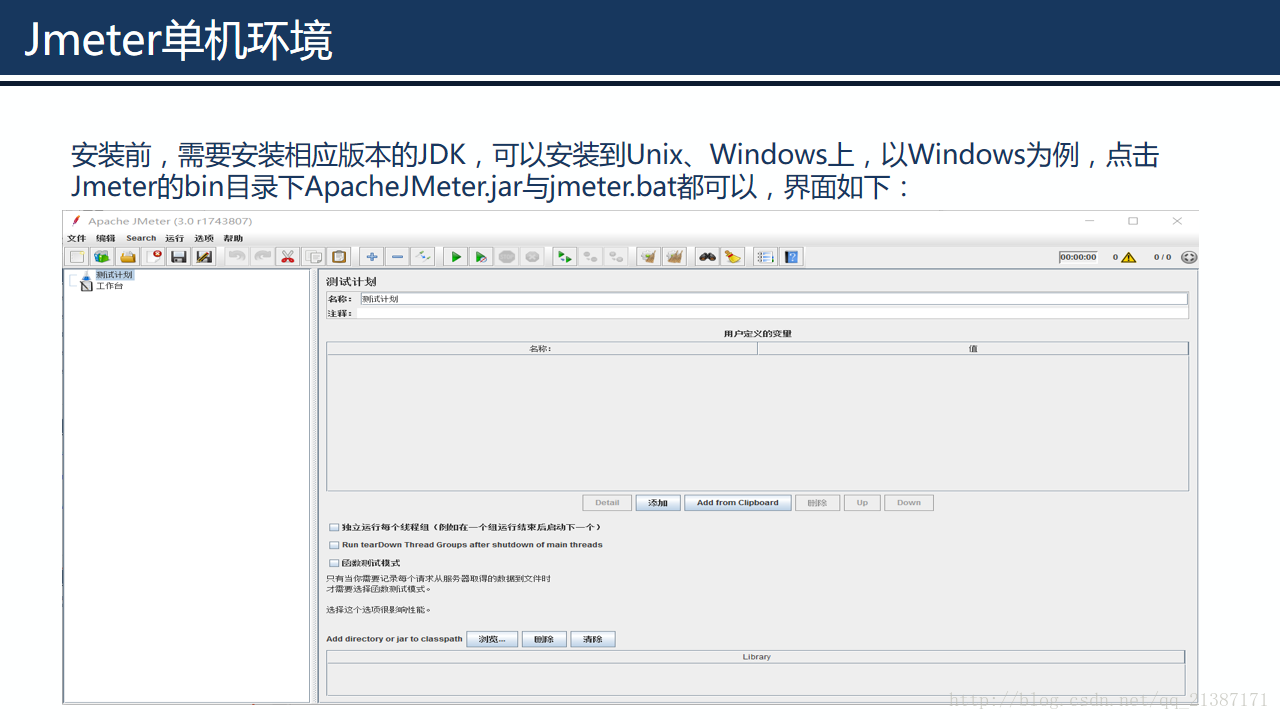1280x720 pixels.
Task: Click Remote Stop All icon
Action: click(591, 257)
